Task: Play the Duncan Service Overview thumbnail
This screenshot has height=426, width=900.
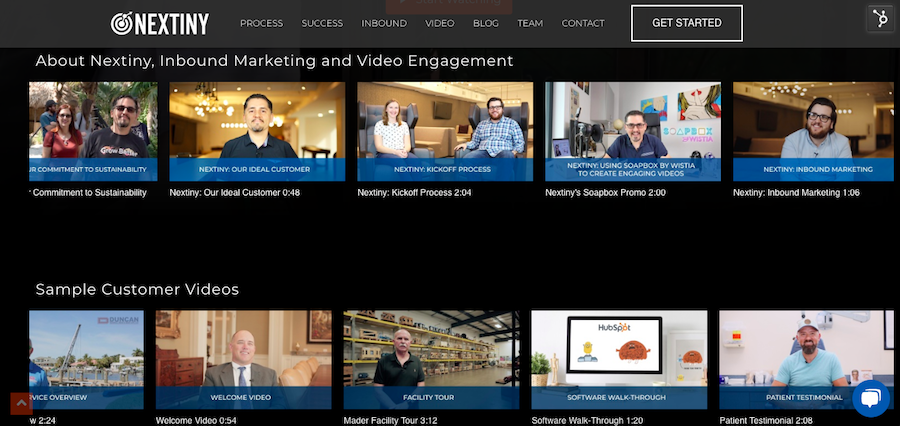Action: pos(86,360)
